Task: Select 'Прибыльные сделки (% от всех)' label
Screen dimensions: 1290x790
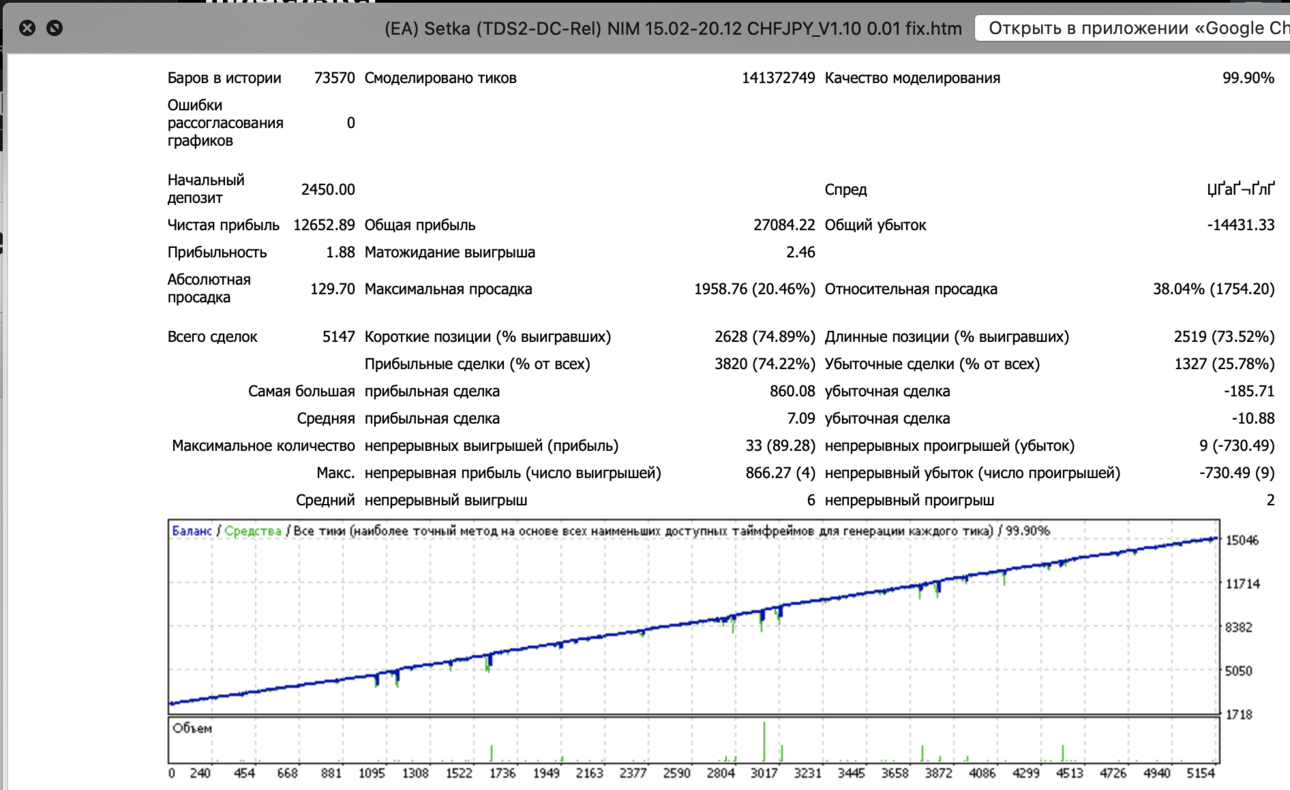Action: 477,364
